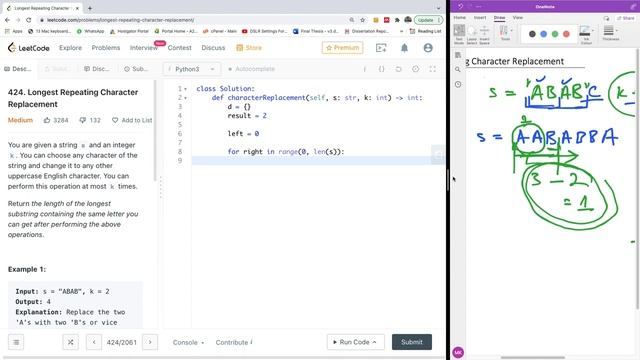
Task: Click the Contribute link
Action: coord(233,342)
